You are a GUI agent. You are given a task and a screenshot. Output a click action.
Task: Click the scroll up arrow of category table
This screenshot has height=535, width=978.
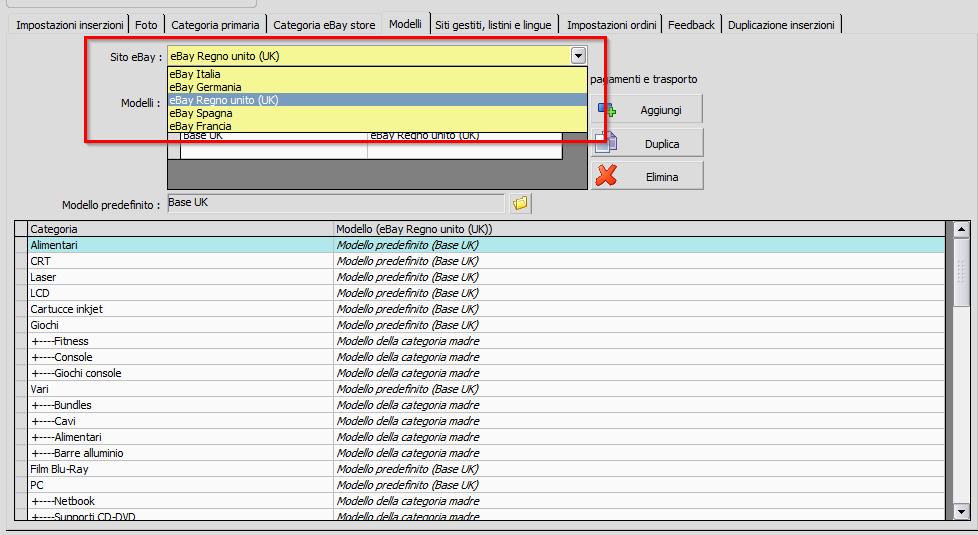pos(961,229)
